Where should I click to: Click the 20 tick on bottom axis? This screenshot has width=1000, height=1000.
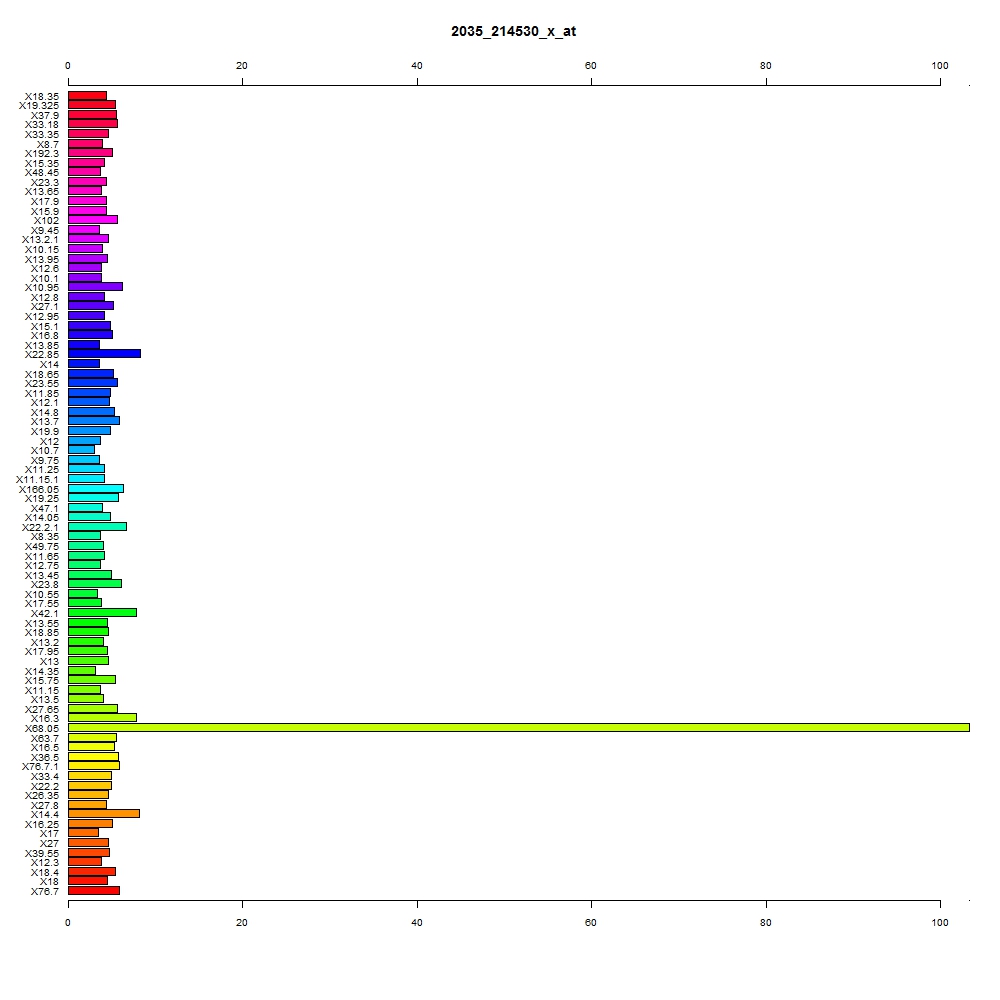click(x=242, y=922)
